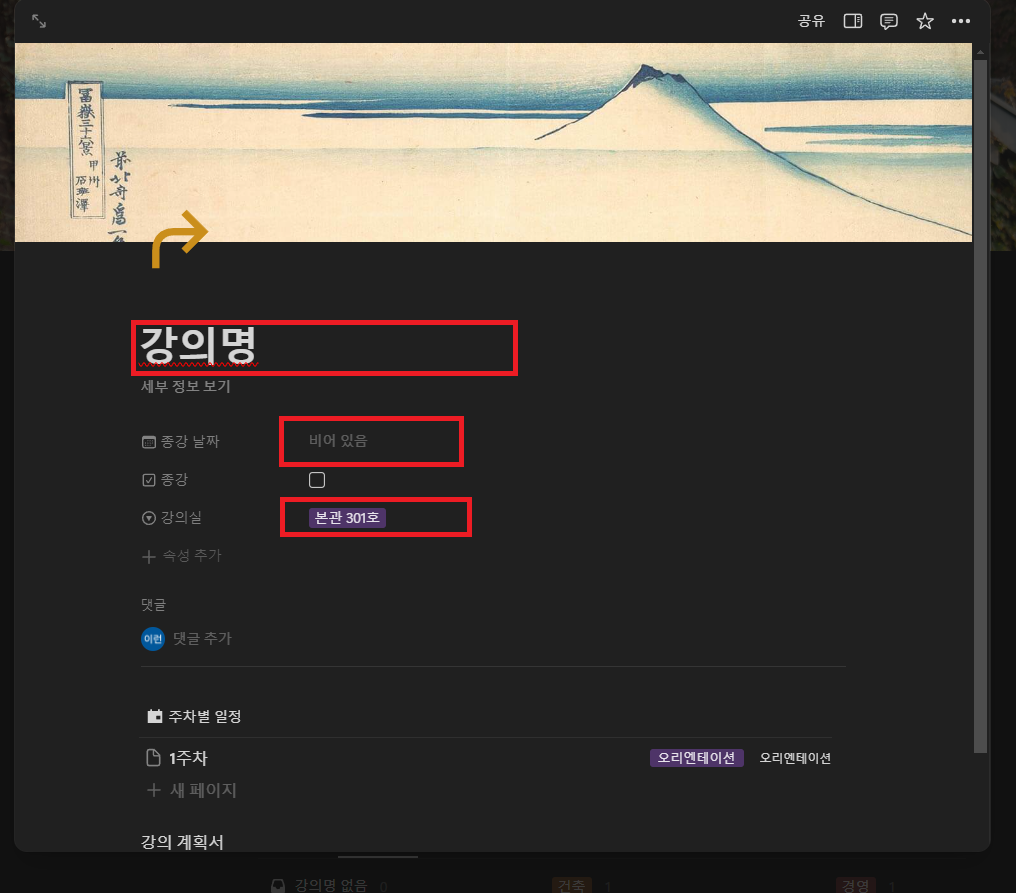The width and height of the screenshot is (1016, 893).
Task: Open the comments panel icon
Action: (x=888, y=21)
